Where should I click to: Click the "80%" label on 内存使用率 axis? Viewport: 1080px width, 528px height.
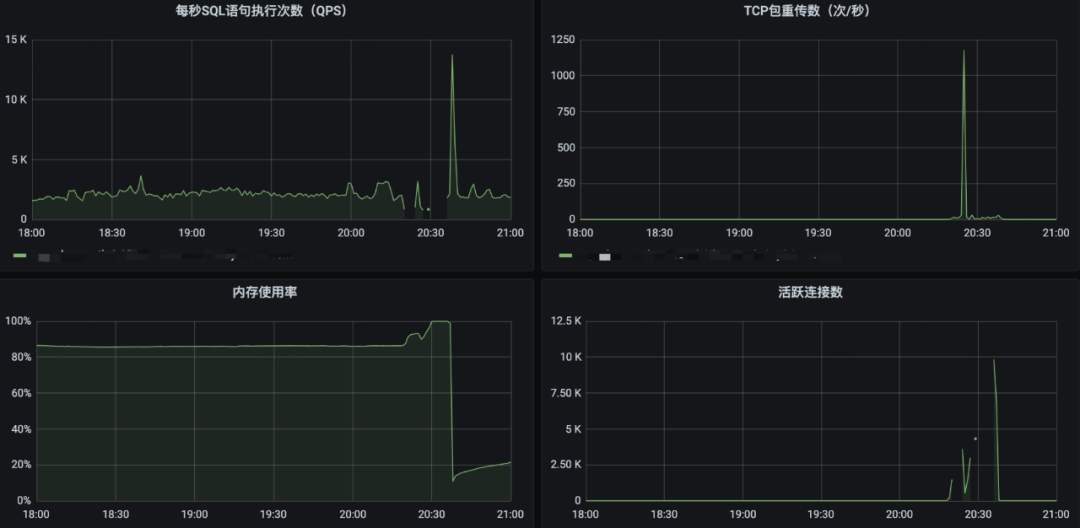coord(21,357)
